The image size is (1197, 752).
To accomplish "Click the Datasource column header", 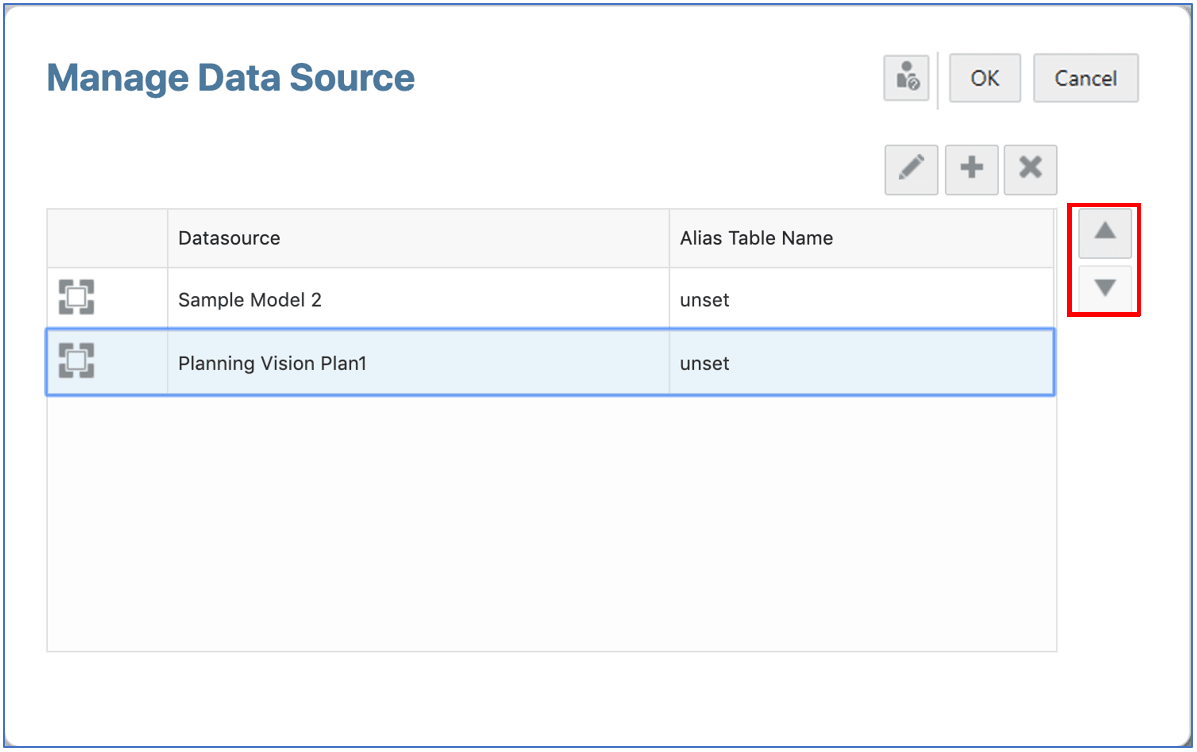I will click(229, 238).
